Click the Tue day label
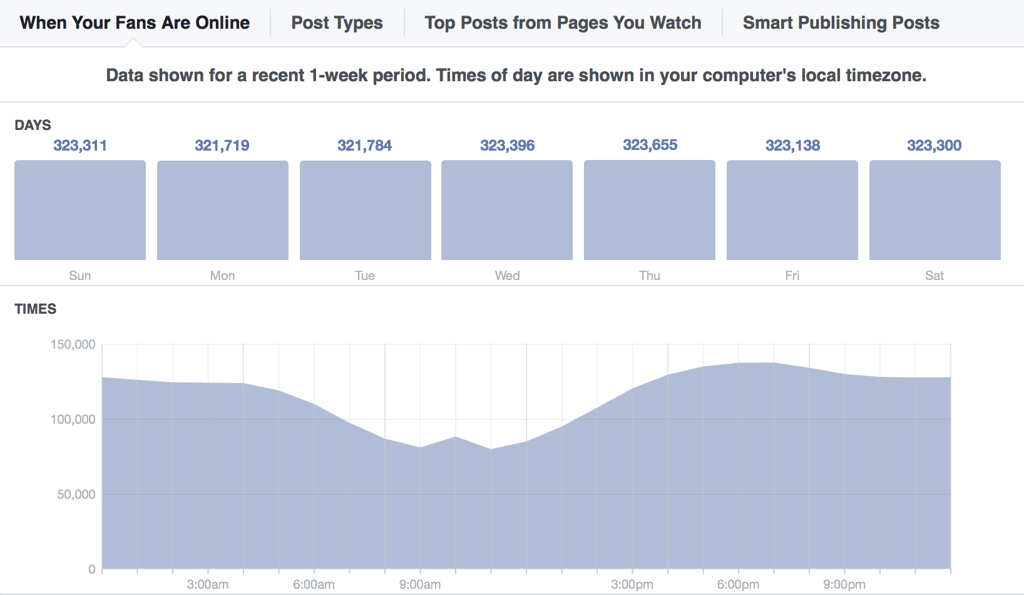1024x595 pixels. coord(364,276)
